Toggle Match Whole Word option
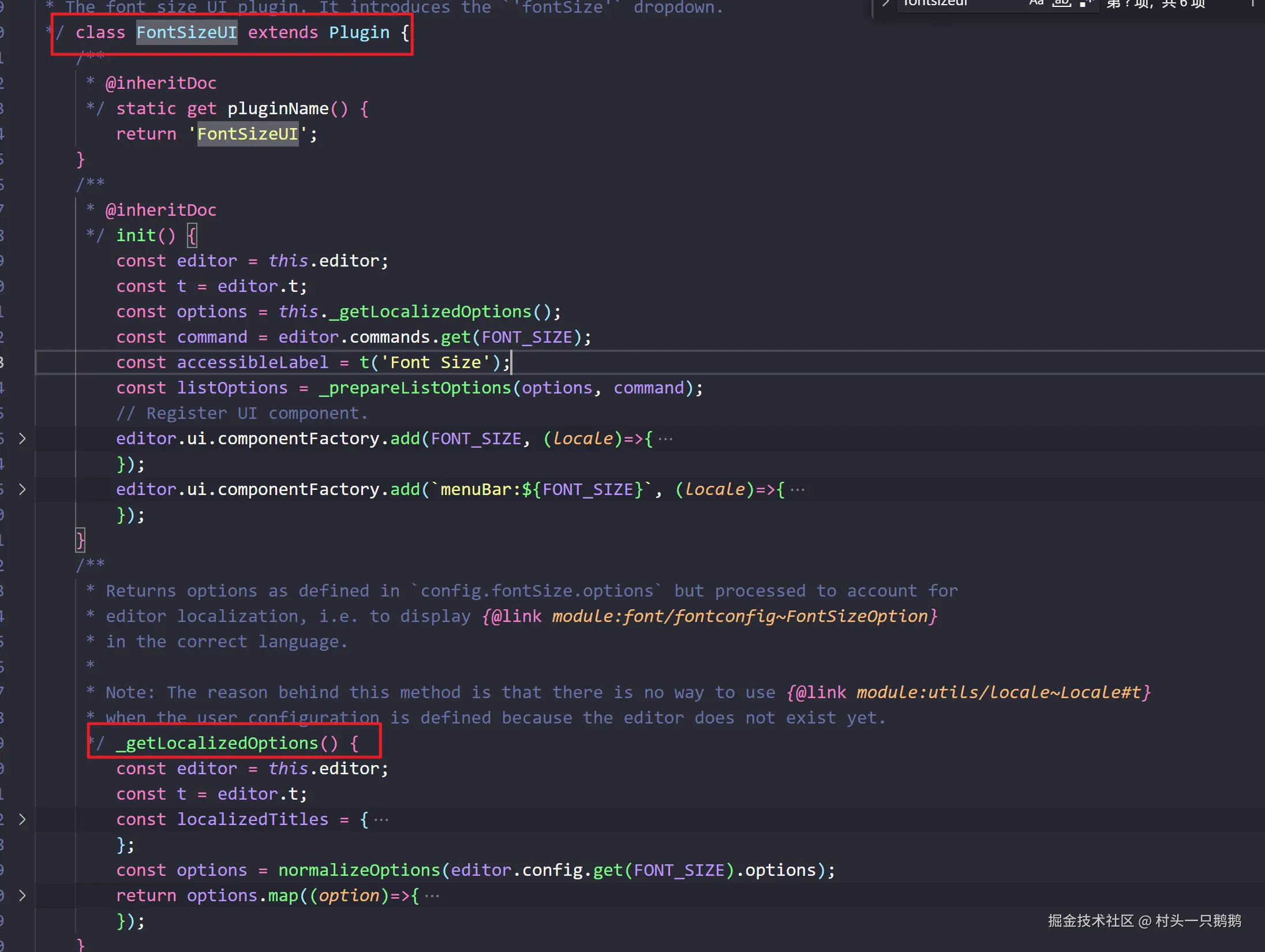 click(1061, 3)
